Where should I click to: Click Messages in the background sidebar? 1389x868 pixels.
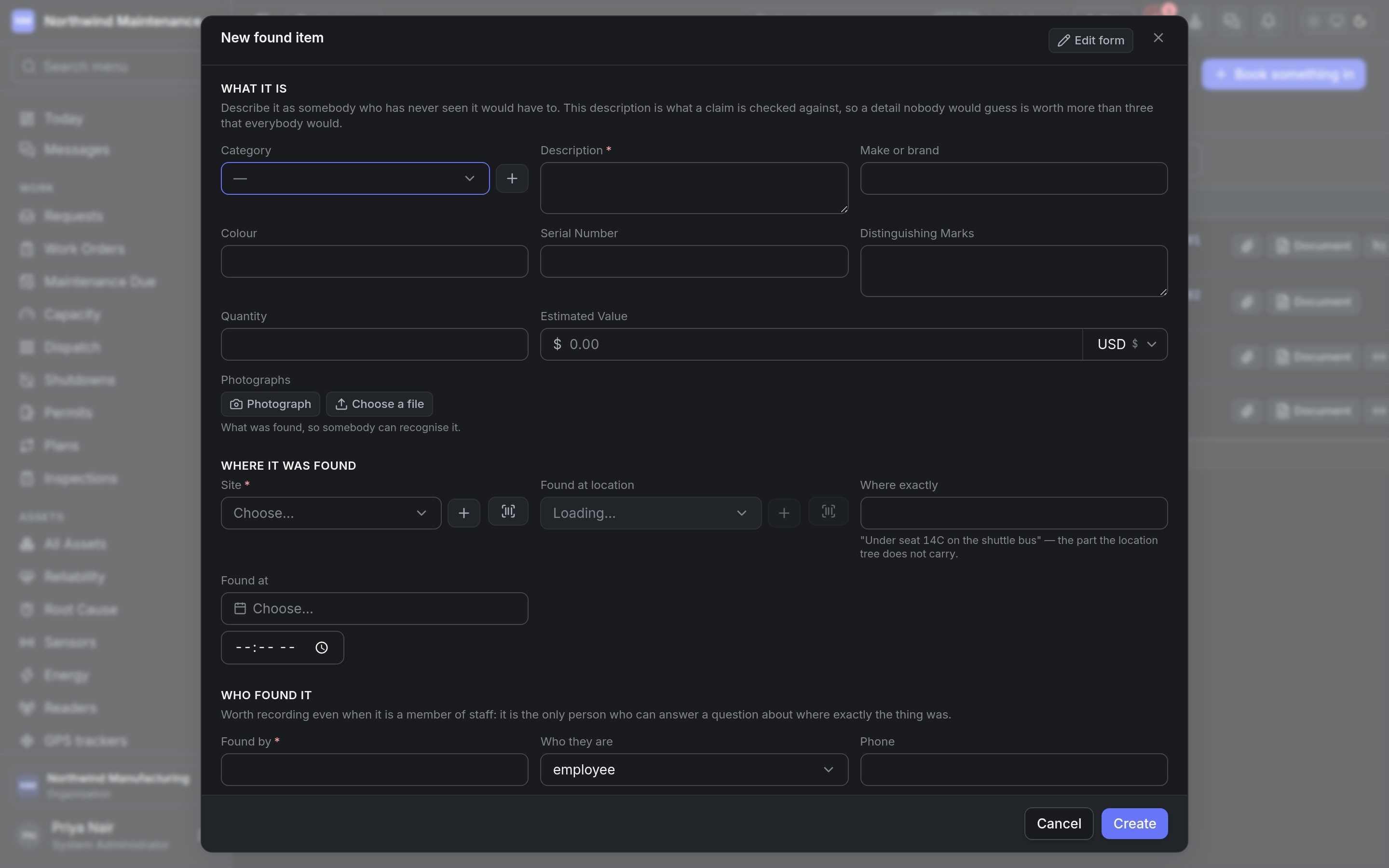[76, 150]
